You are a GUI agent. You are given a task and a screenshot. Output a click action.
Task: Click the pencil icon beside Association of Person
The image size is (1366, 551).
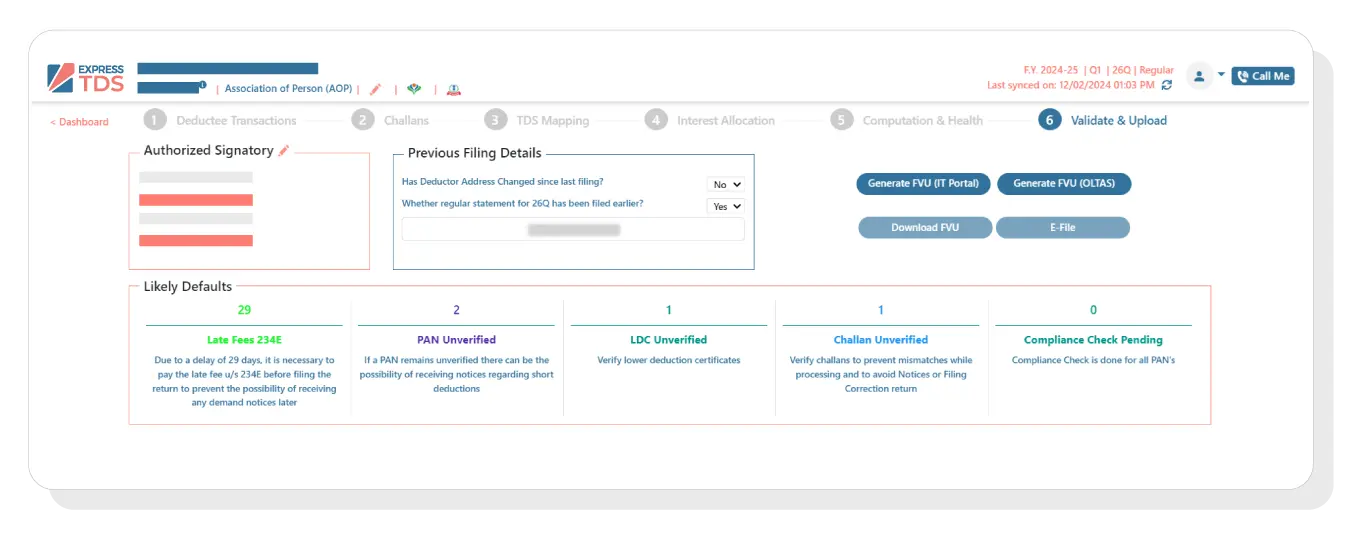376,89
